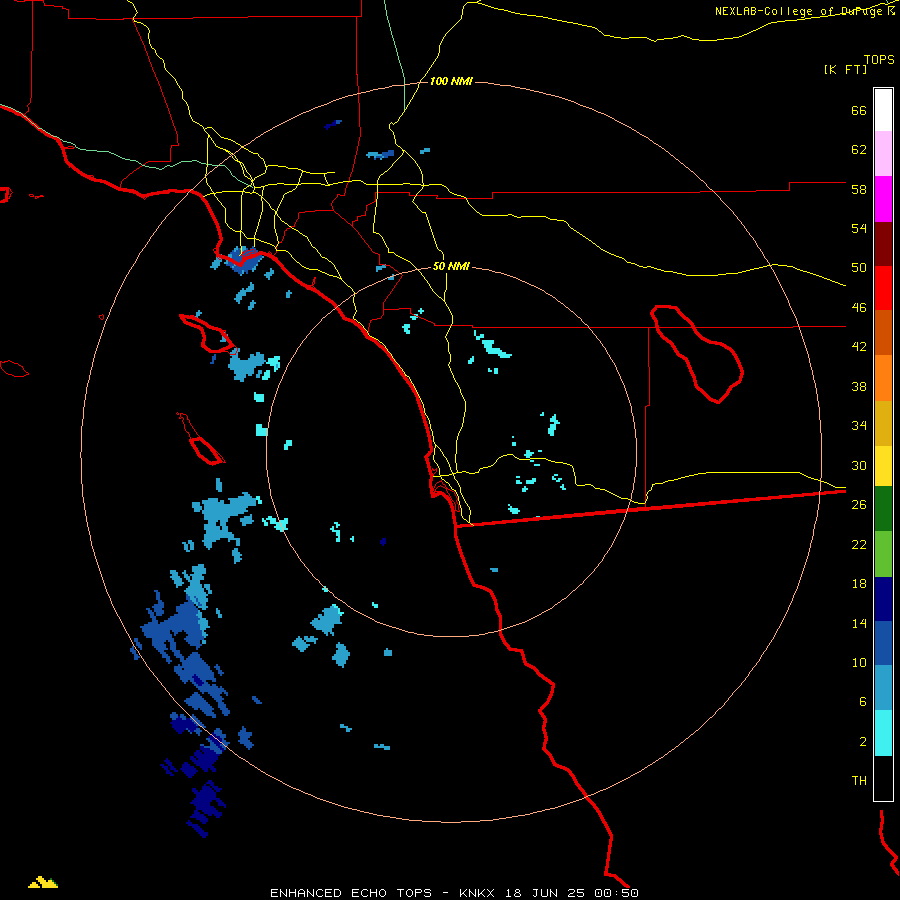Click the 'KNKX' station identifier
The width and height of the screenshot is (900, 900).
(478, 893)
